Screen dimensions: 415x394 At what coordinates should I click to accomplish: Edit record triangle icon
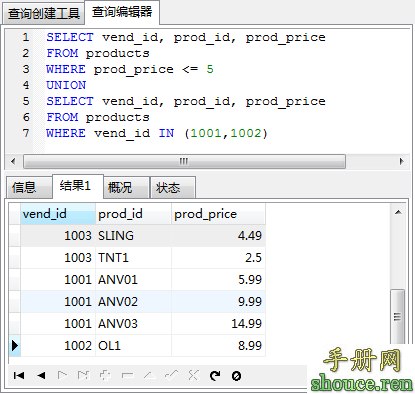pyautogui.click(x=150, y=376)
